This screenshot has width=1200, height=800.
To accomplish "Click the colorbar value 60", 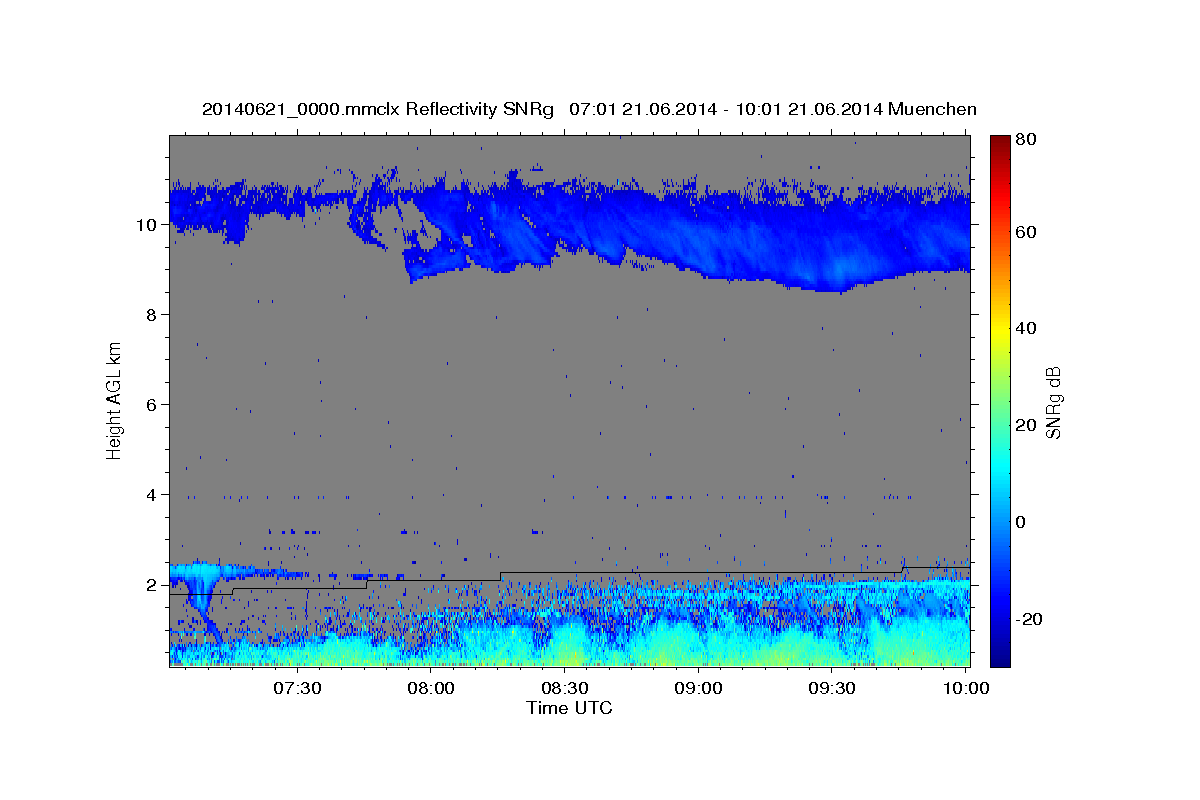I will tap(1026, 232).
